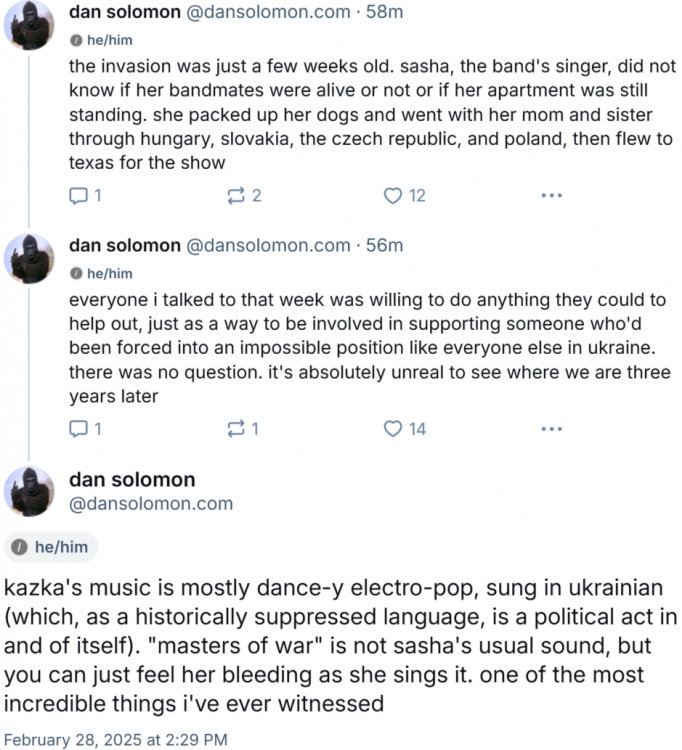
Task: Click the 58m timestamp link
Action: 386,13
